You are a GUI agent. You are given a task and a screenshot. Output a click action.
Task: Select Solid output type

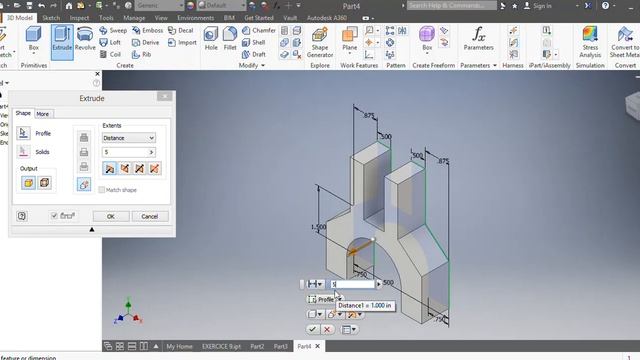tap(29, 183)
